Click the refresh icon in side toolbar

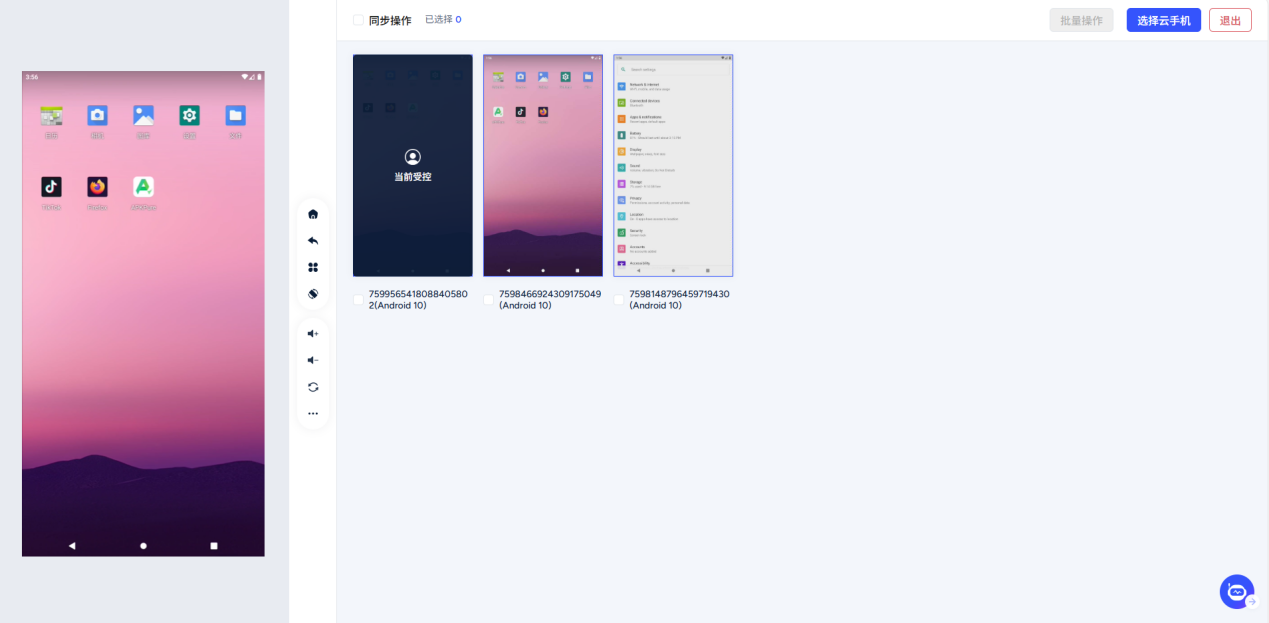(x=313, y=387)
